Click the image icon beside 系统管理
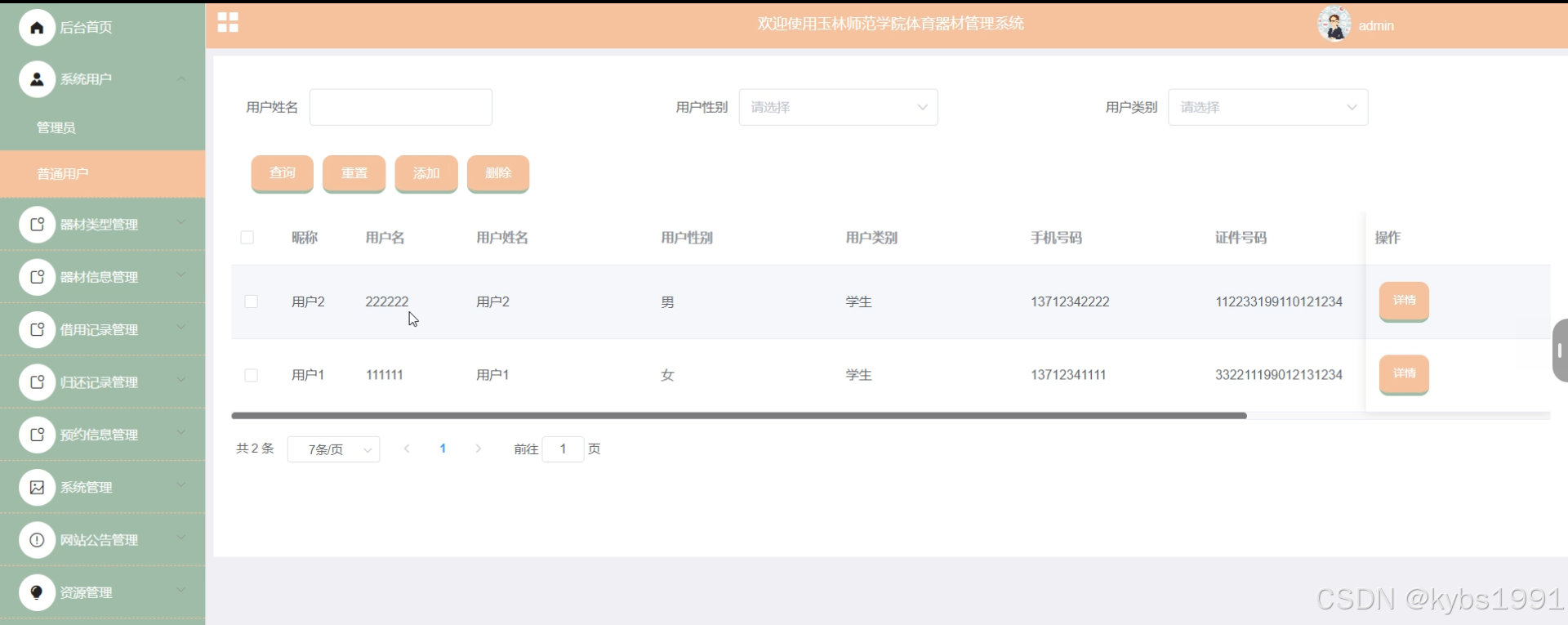 (37, 487)
